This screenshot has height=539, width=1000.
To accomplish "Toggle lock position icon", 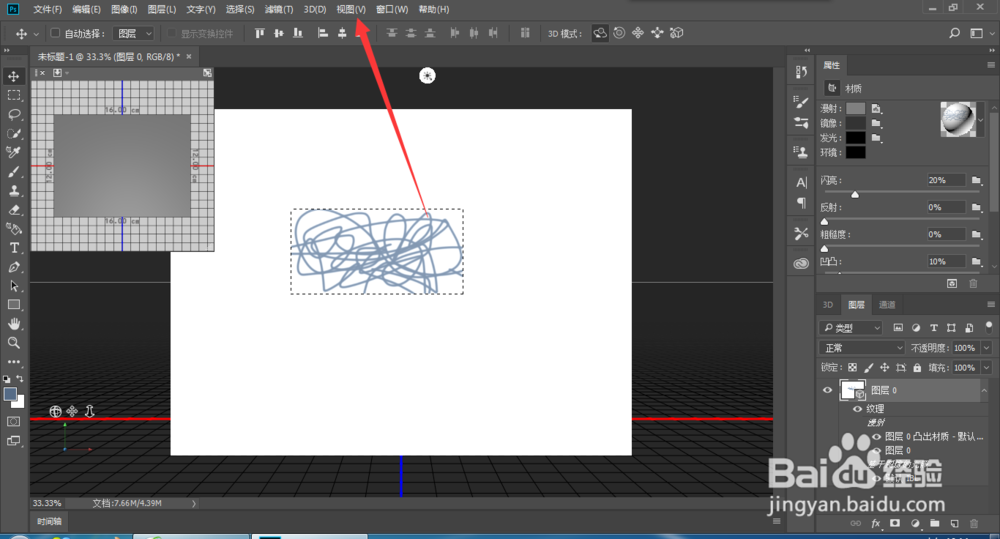I will click(885, 367).
